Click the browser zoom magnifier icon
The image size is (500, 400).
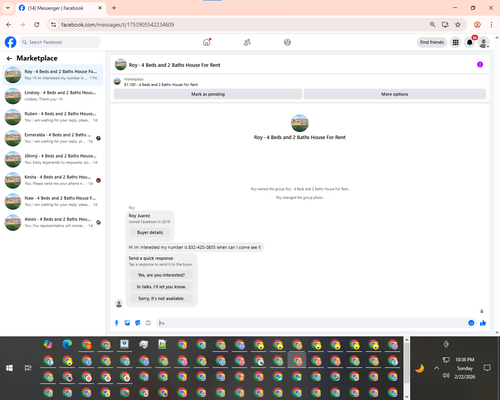click(x=432, y=24)
